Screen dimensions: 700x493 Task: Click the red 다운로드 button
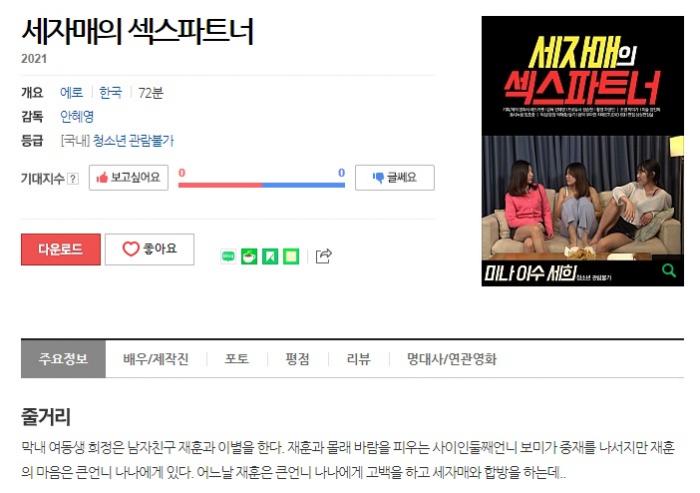click(x=61, y=249)
